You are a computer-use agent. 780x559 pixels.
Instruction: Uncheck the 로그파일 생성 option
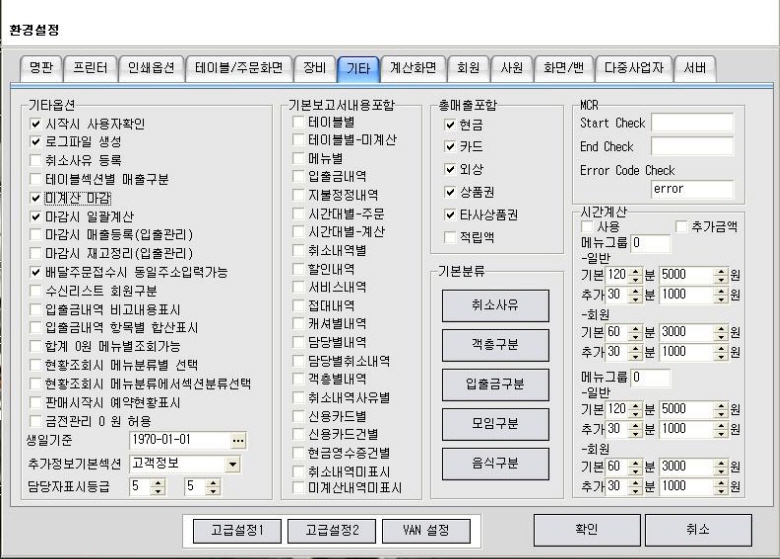37,142
